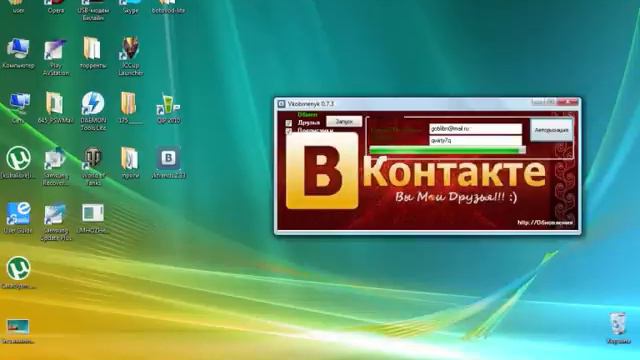Image resolution: width=640 pixels, height=360 pixels.
Task: Open the folder beside the VK desktop icon
Action: (130, 162)
